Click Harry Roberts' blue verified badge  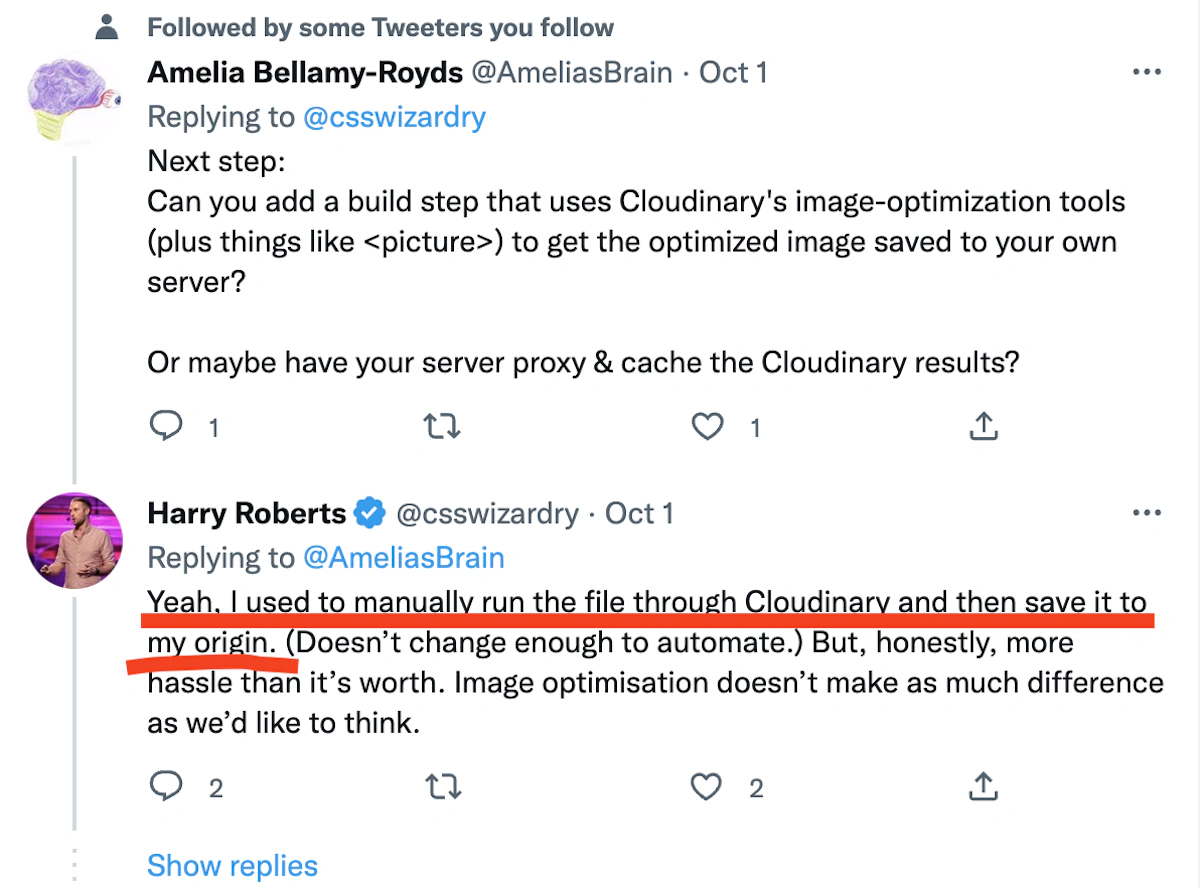pos(370,514)
